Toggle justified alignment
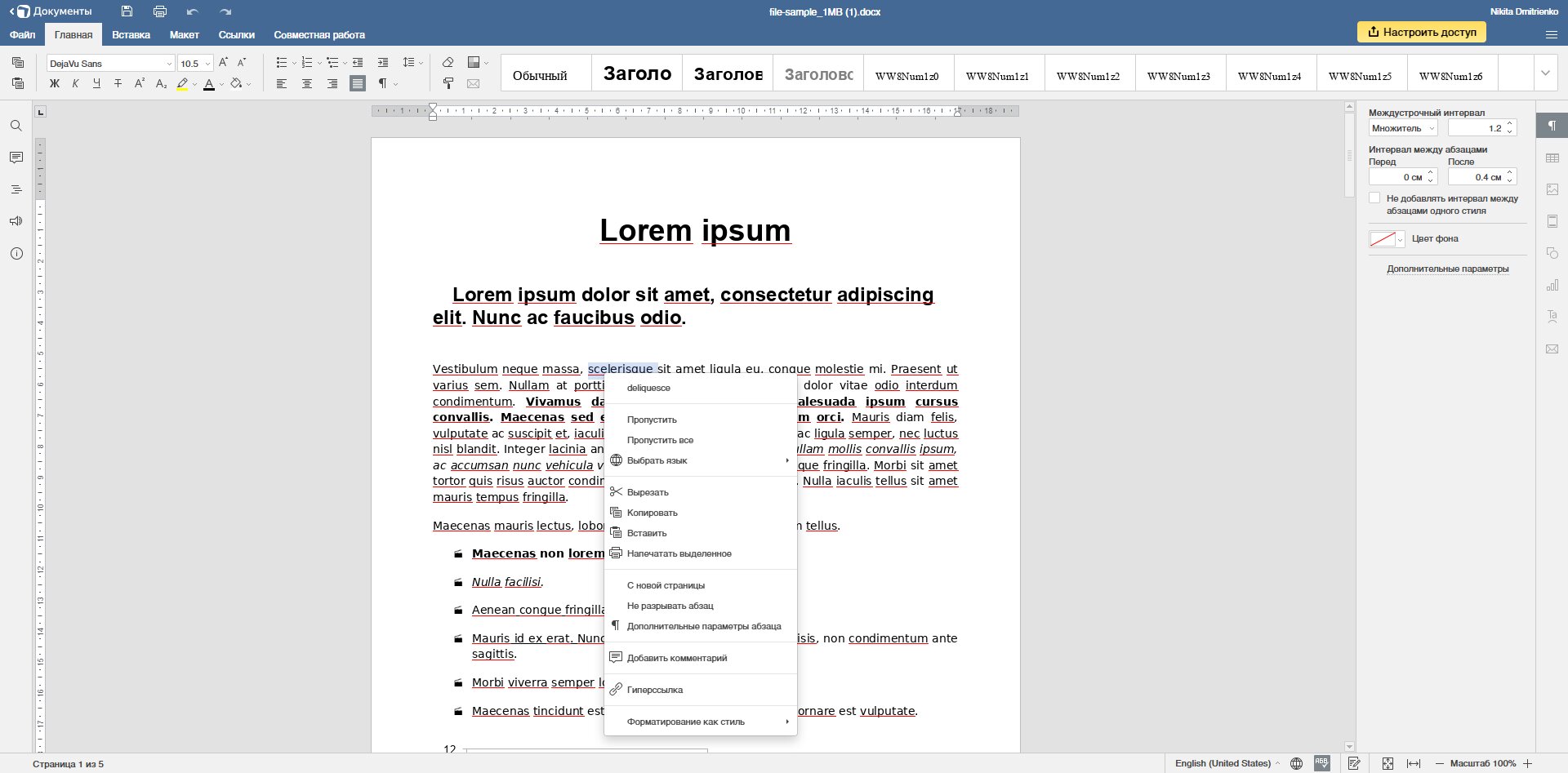This screenshot has height=773, width=1568. click(x=358, y=83)
